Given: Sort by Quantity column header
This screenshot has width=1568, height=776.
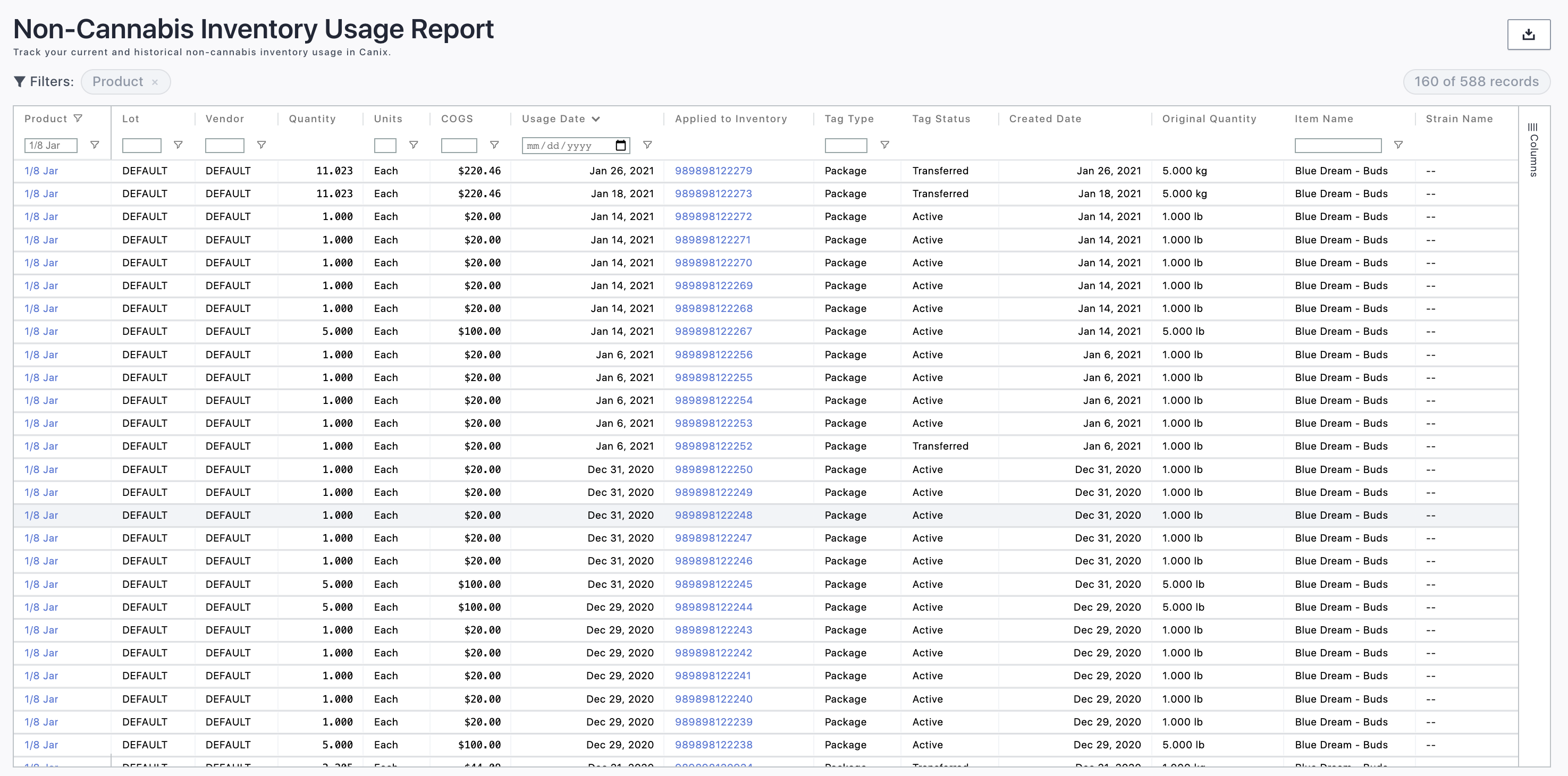Looking at the screenshot, I should 312,119.
